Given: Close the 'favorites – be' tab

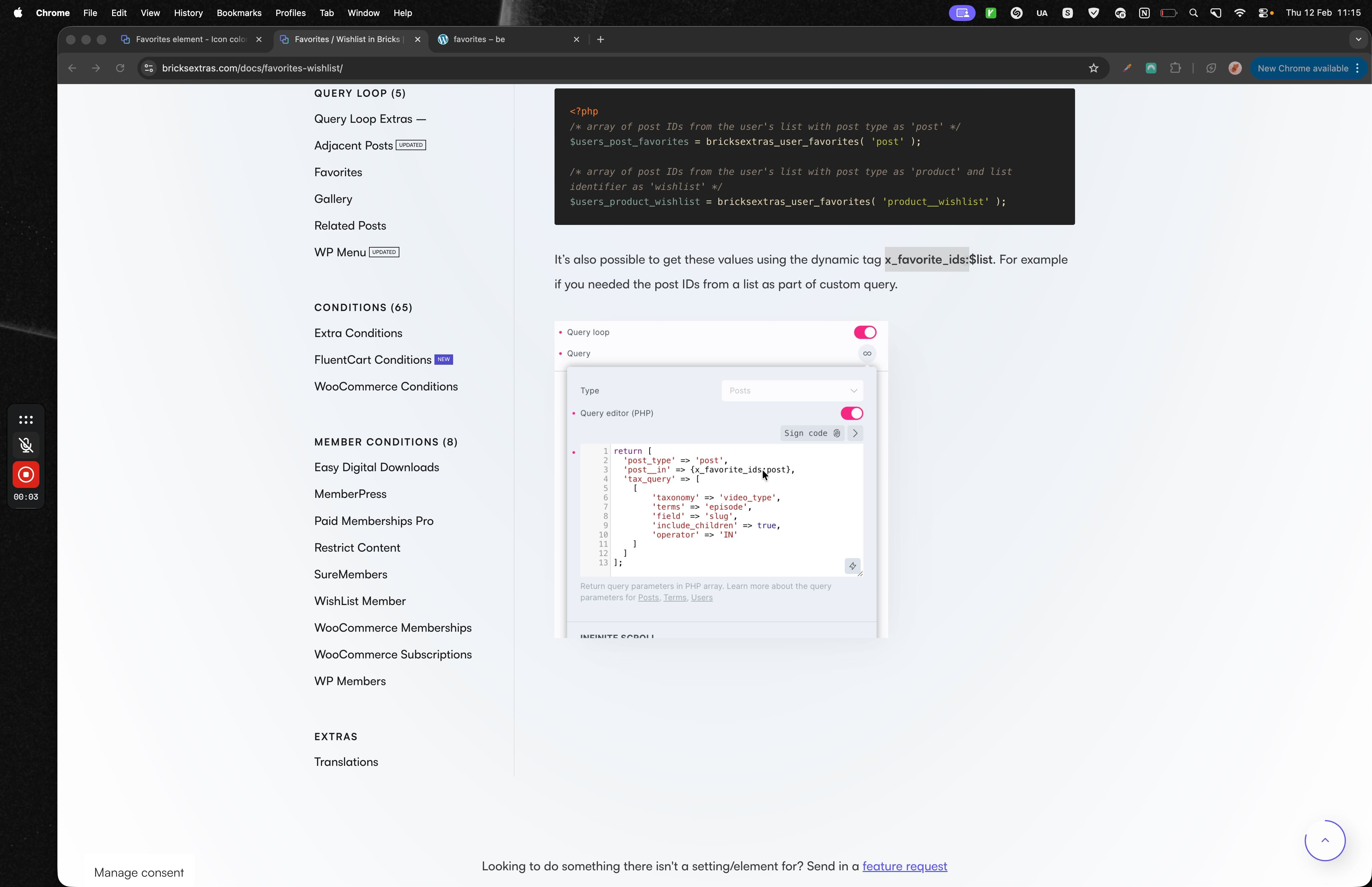Looking at the screenshot, I should coord(576,39).
